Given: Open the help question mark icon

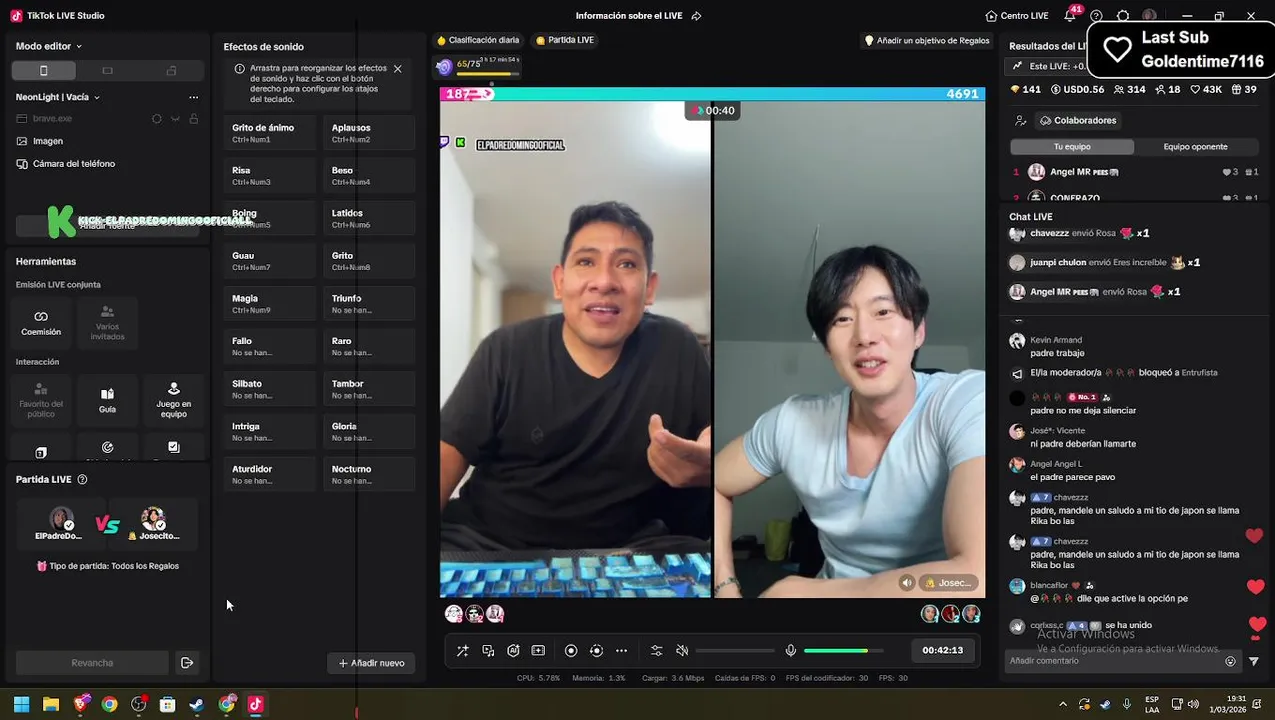Looking at the screenshot, I should (1096, 16).
